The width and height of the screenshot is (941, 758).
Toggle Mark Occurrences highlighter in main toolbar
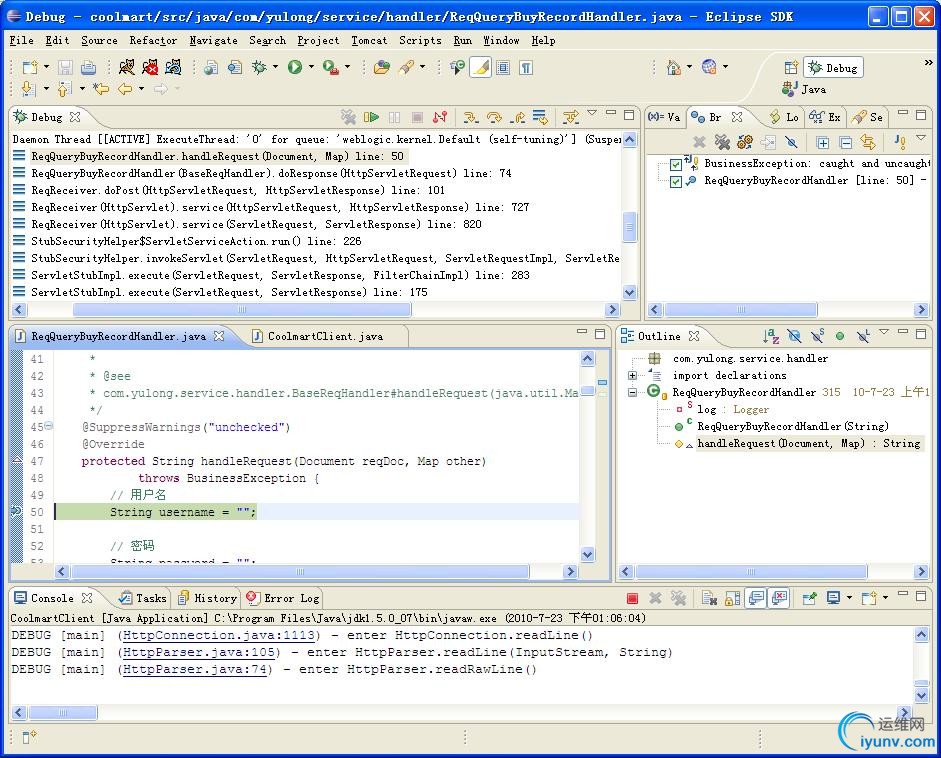pyautogui.click(x=480, y=67)
